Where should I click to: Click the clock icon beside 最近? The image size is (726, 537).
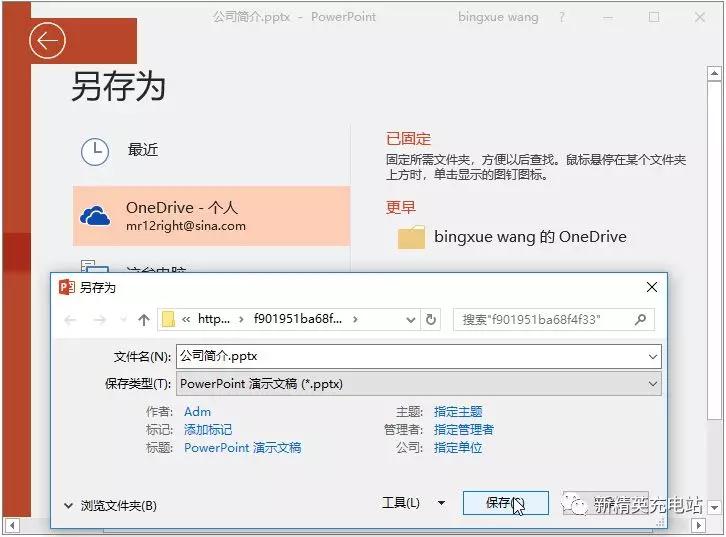click(95, 151)
